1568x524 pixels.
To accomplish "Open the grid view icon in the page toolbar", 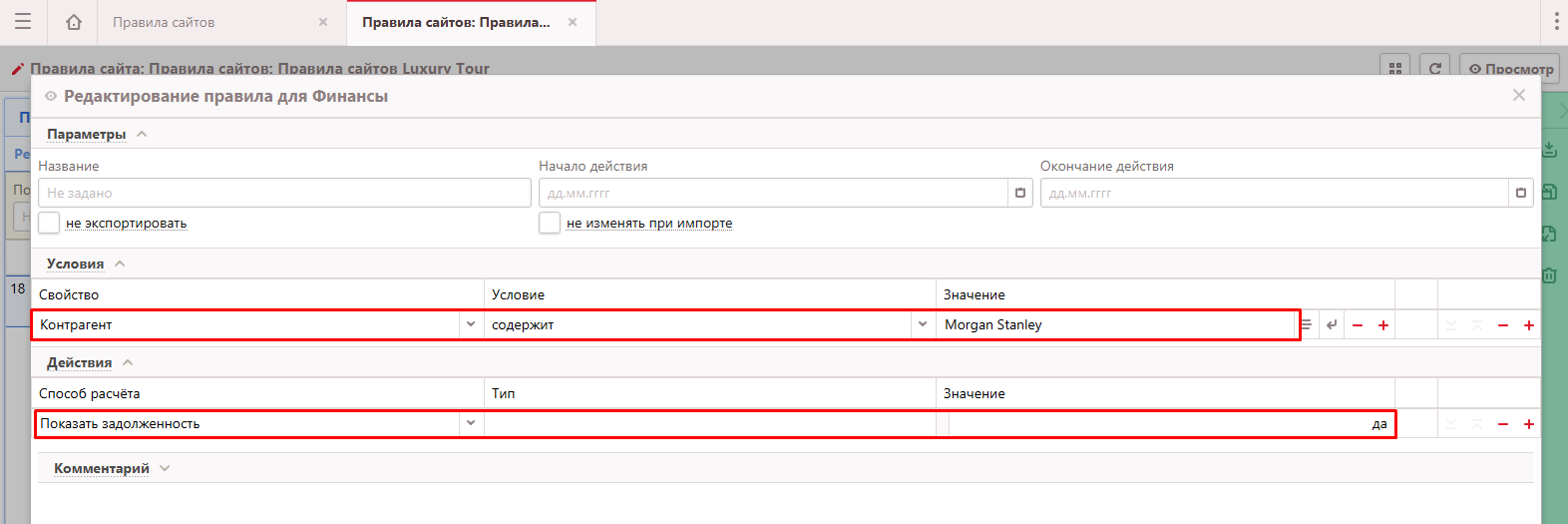I will 1395,69.
